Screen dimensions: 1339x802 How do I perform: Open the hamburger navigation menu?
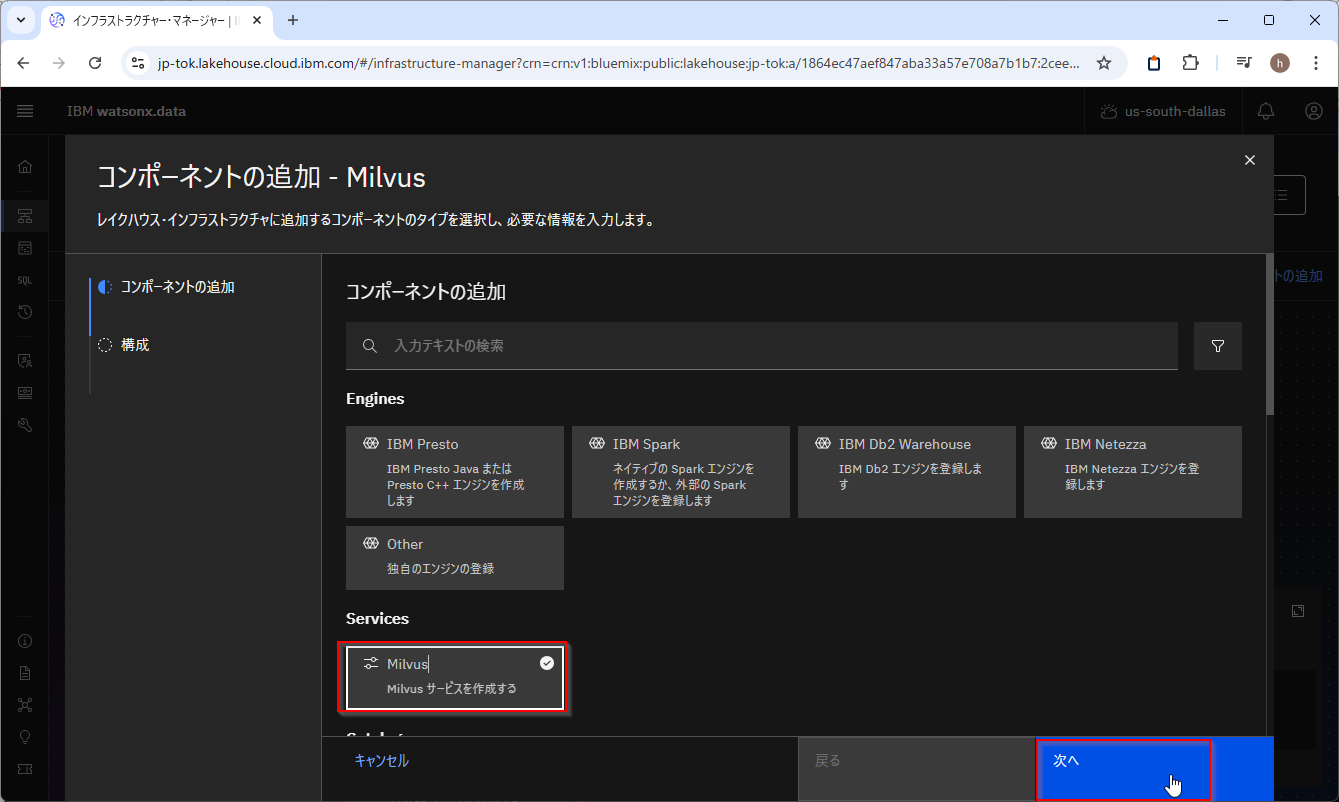pos(25,111)
